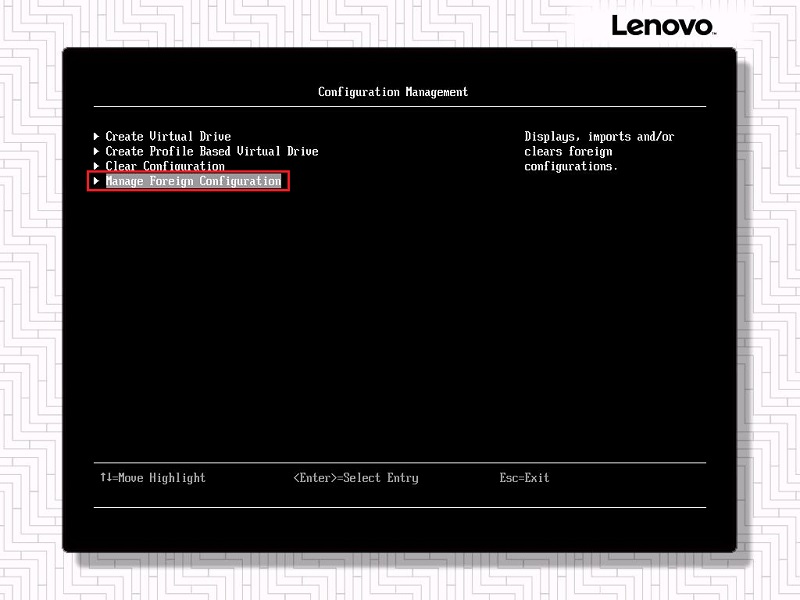Click the "clears foreign" help text line
The image size is (800, 600).
point(568,151)
